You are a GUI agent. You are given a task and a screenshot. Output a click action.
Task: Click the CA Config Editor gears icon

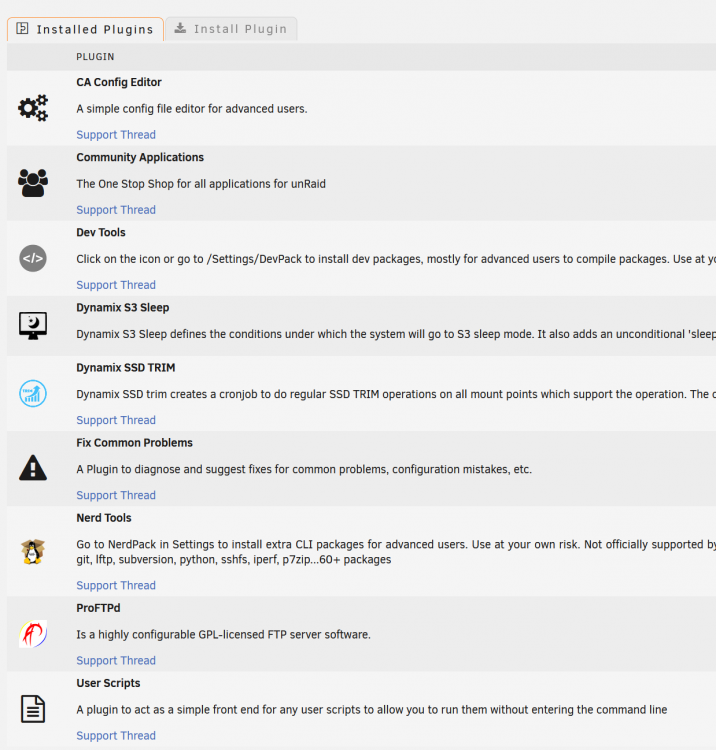click(33, 108)
